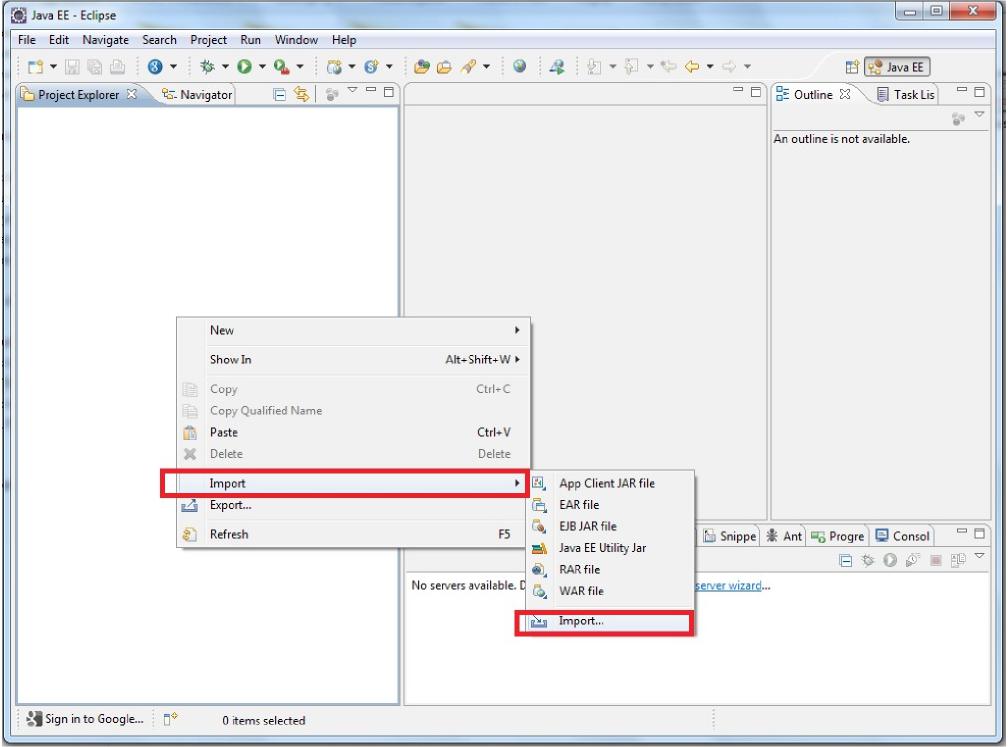Click the Sign in to Google status icon
Viewport: 1008px width, 747px height.
(x=35, y=719)
